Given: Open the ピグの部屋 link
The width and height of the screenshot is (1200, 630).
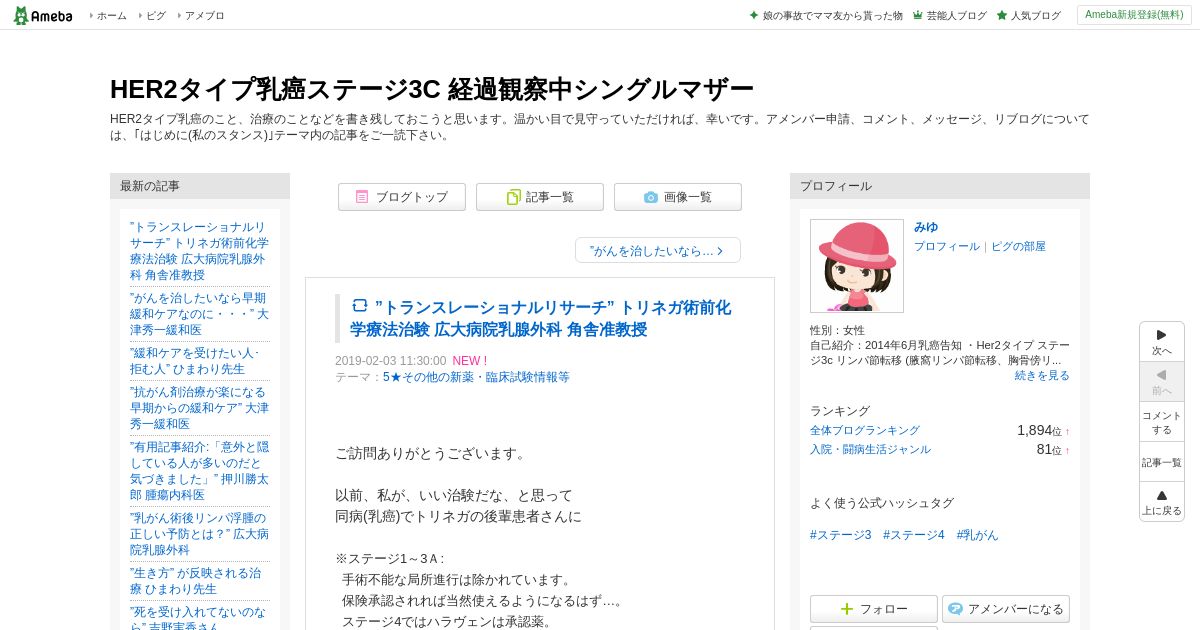Looking at the screenshot, I should click(1018, 246).
